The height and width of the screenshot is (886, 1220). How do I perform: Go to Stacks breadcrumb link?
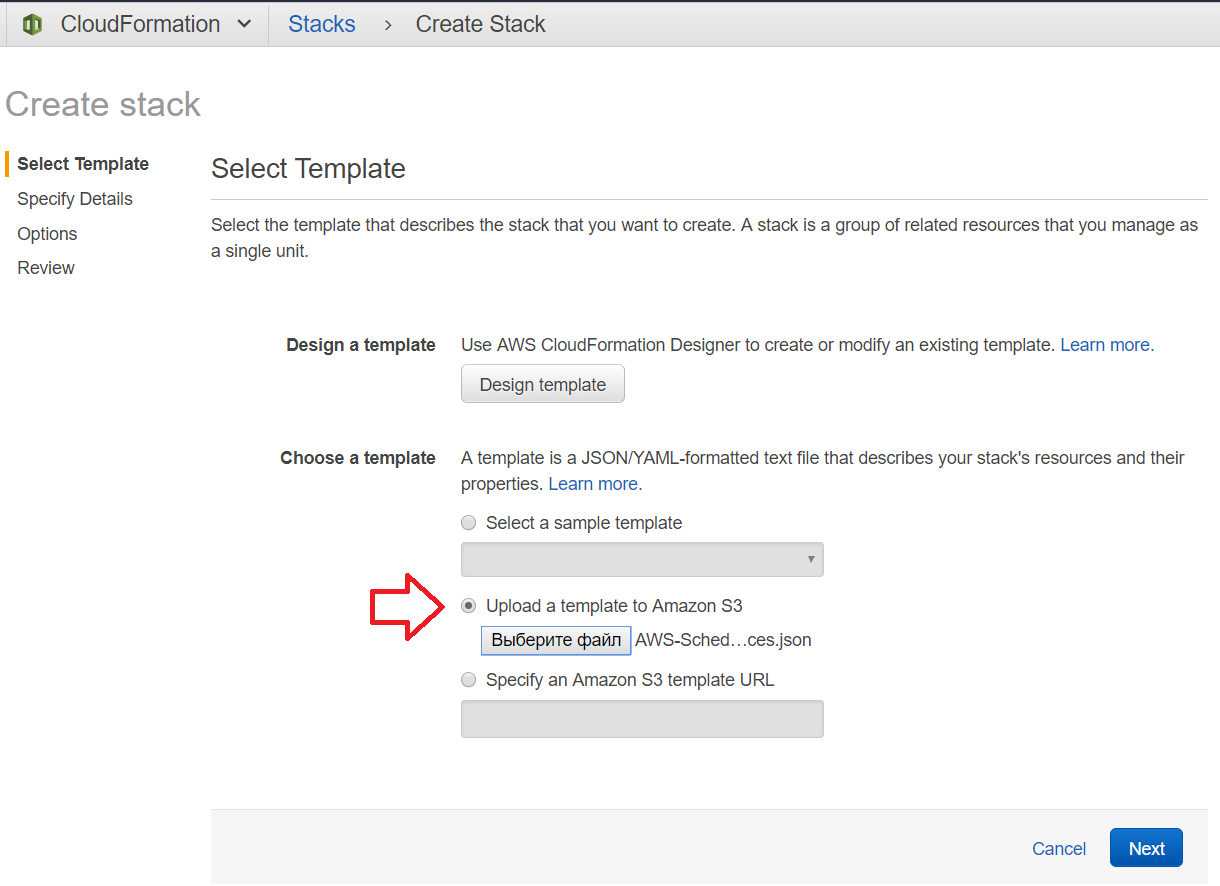[x=321, y=25]
